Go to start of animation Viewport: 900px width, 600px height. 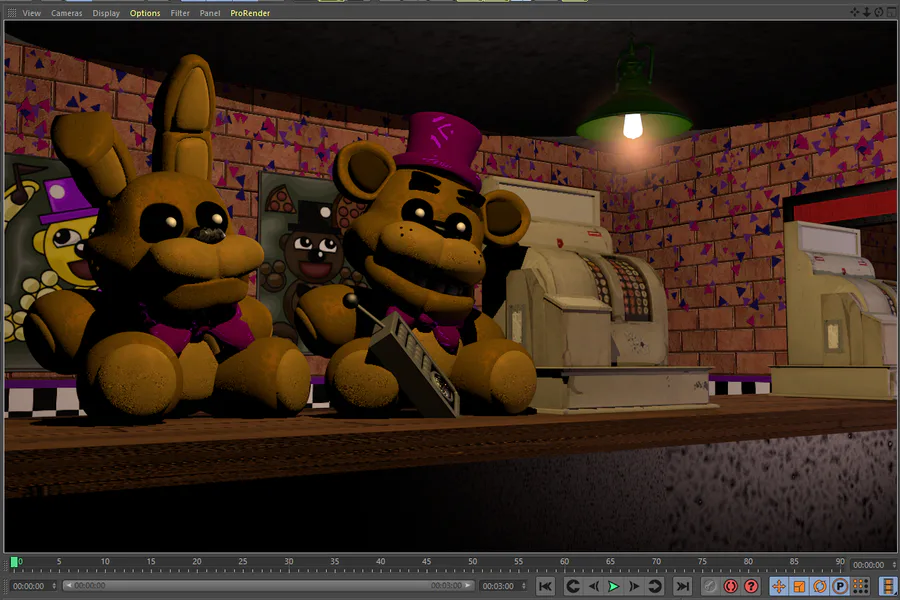(545, 586)
